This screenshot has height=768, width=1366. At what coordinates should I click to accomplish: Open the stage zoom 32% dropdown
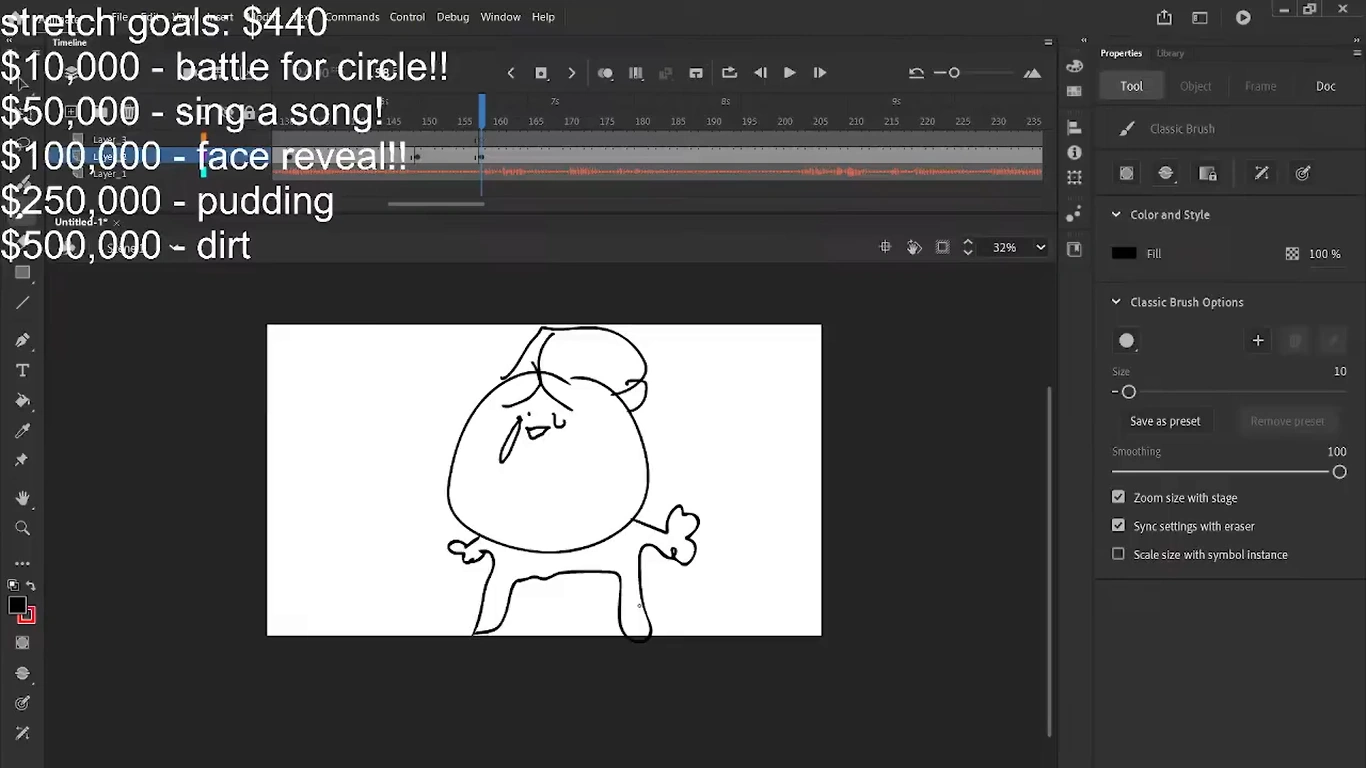1041,247
